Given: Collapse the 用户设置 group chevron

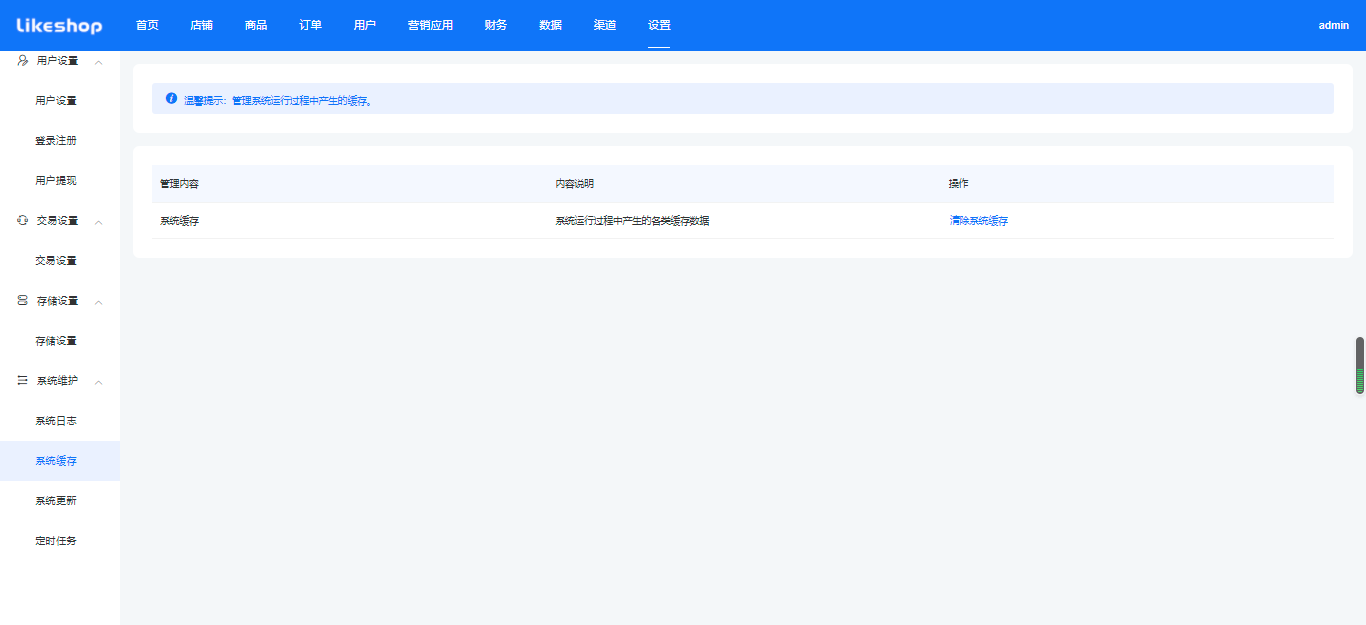Looking at the screenshot, I should tap(98, 62).
